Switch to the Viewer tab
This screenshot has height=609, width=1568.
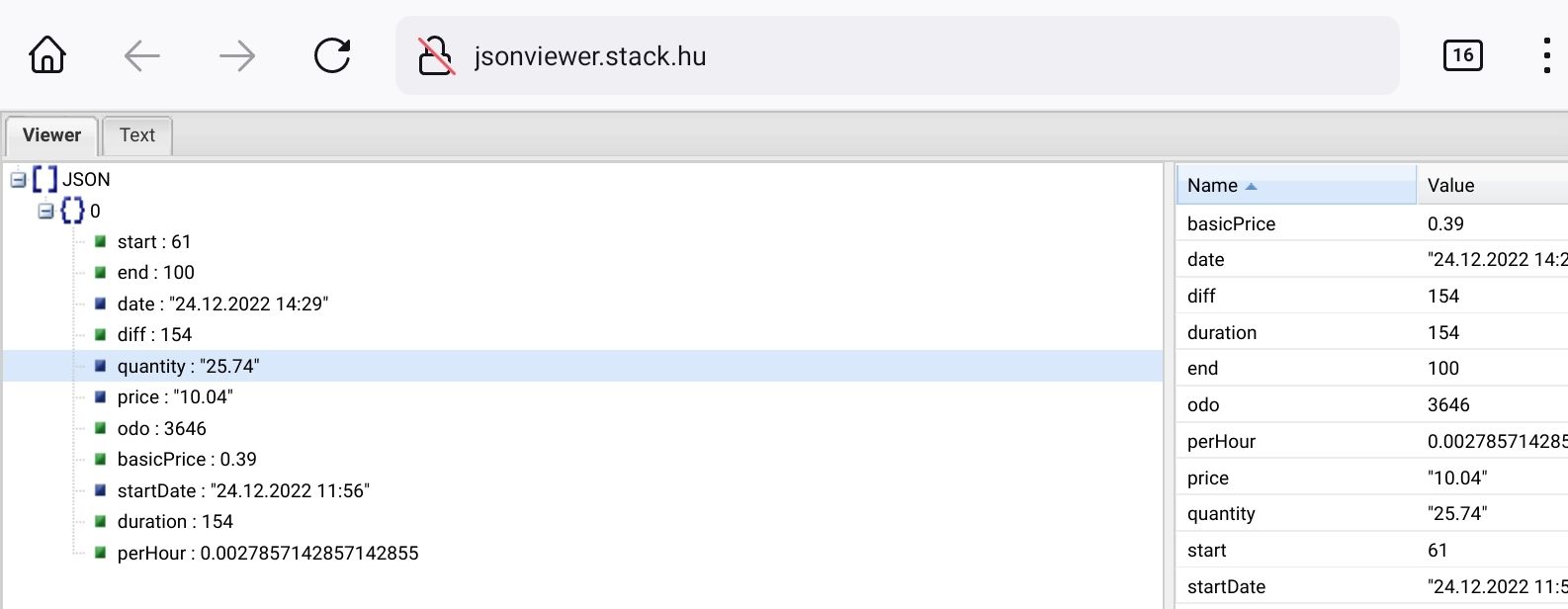click(x=51, y=135)
